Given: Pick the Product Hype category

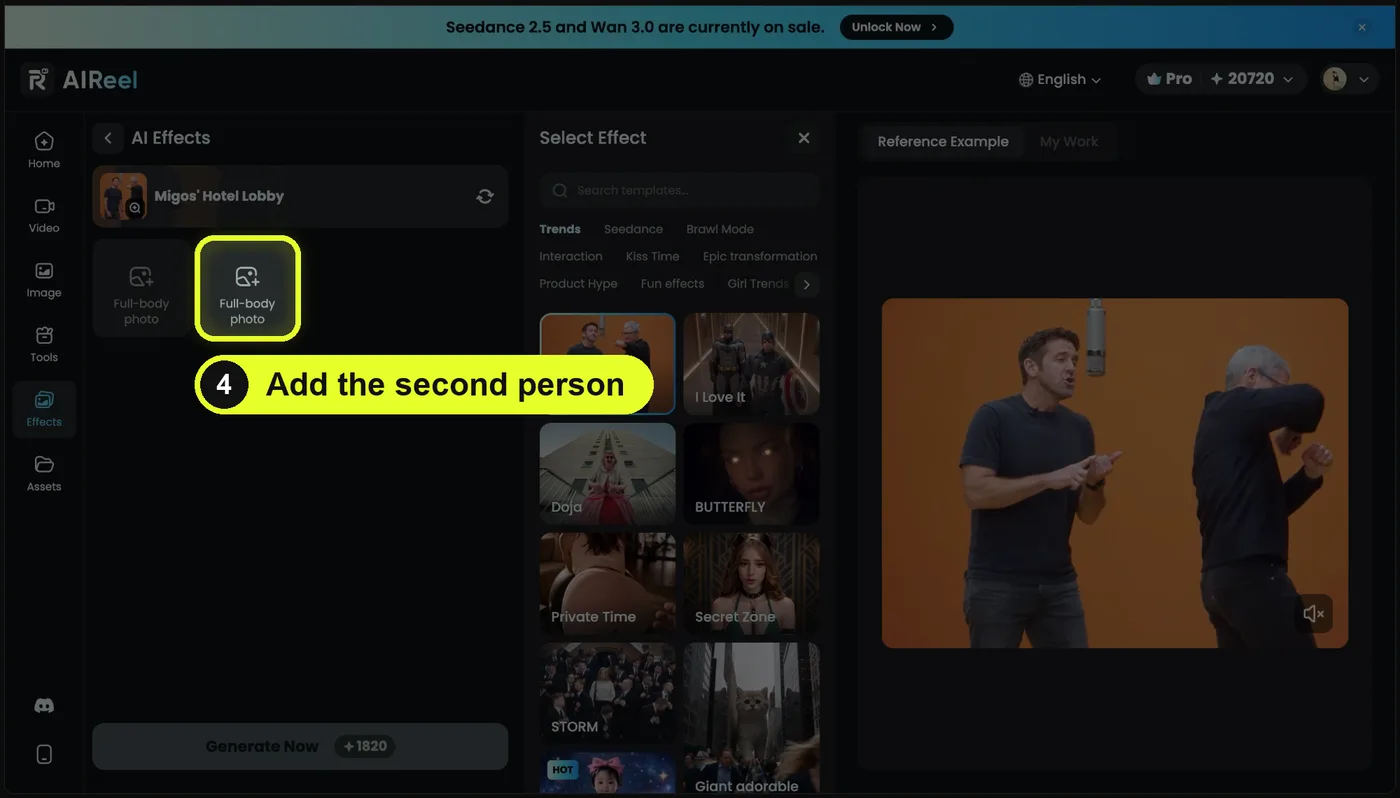Looking at the screenshot, I should point(578,284).
